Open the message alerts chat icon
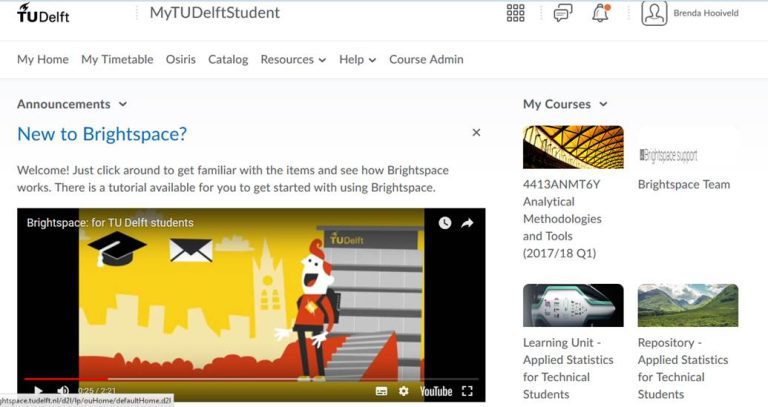The image size is (768, 407). pos(563,13)
